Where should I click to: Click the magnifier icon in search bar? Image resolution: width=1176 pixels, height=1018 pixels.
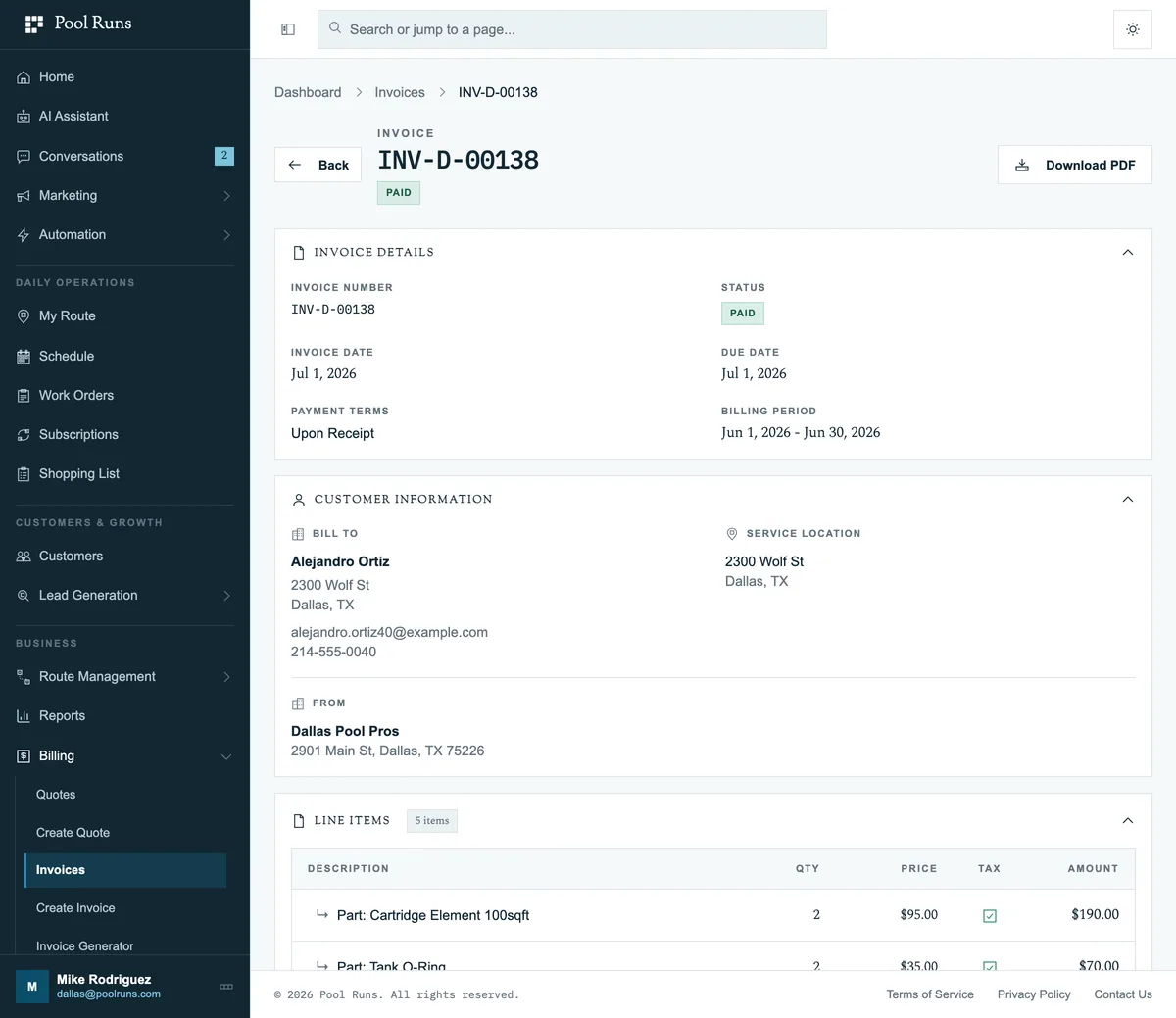tap(335, 28)
